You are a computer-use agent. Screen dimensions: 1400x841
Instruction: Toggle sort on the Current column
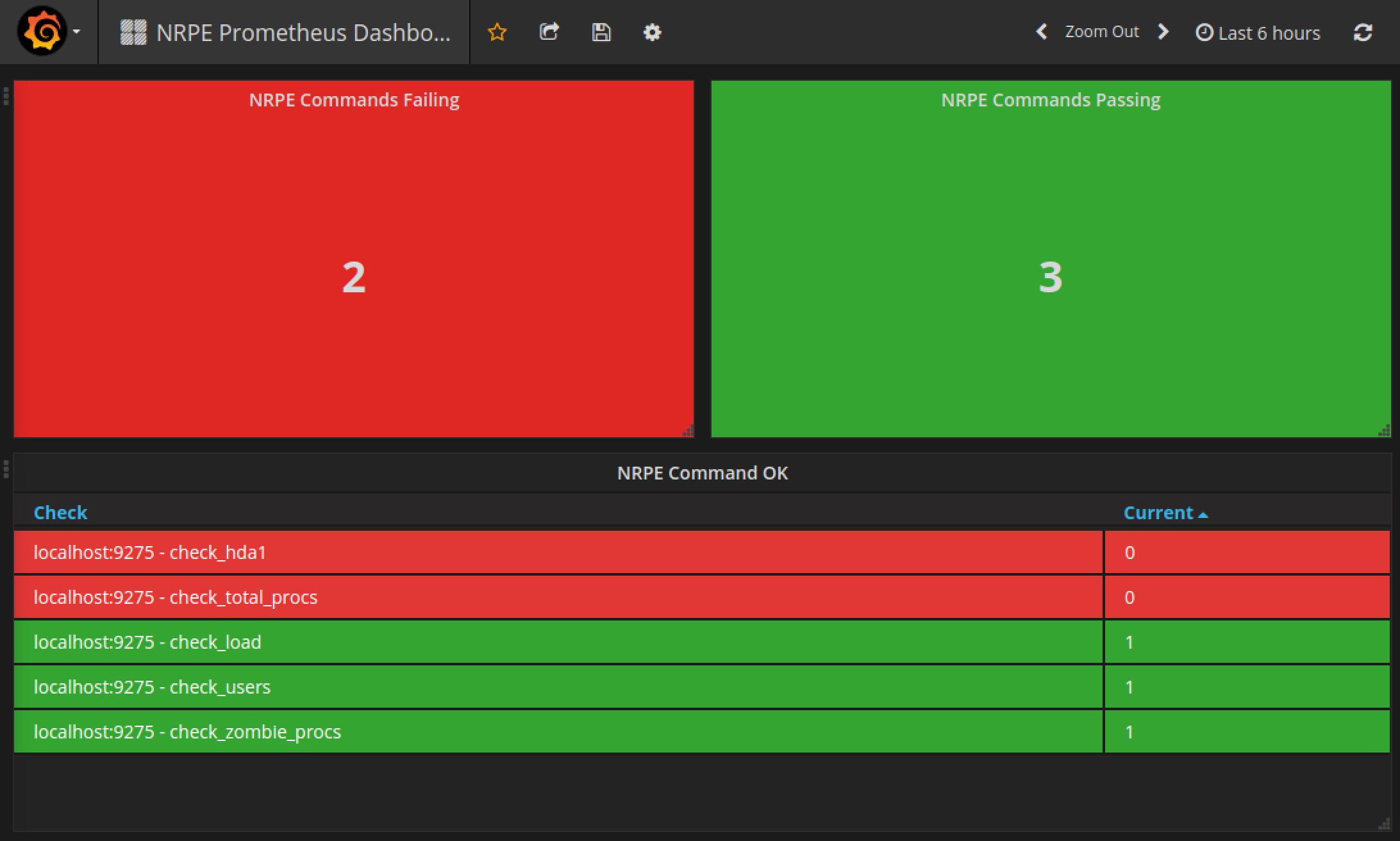(x=1159, y=513)
